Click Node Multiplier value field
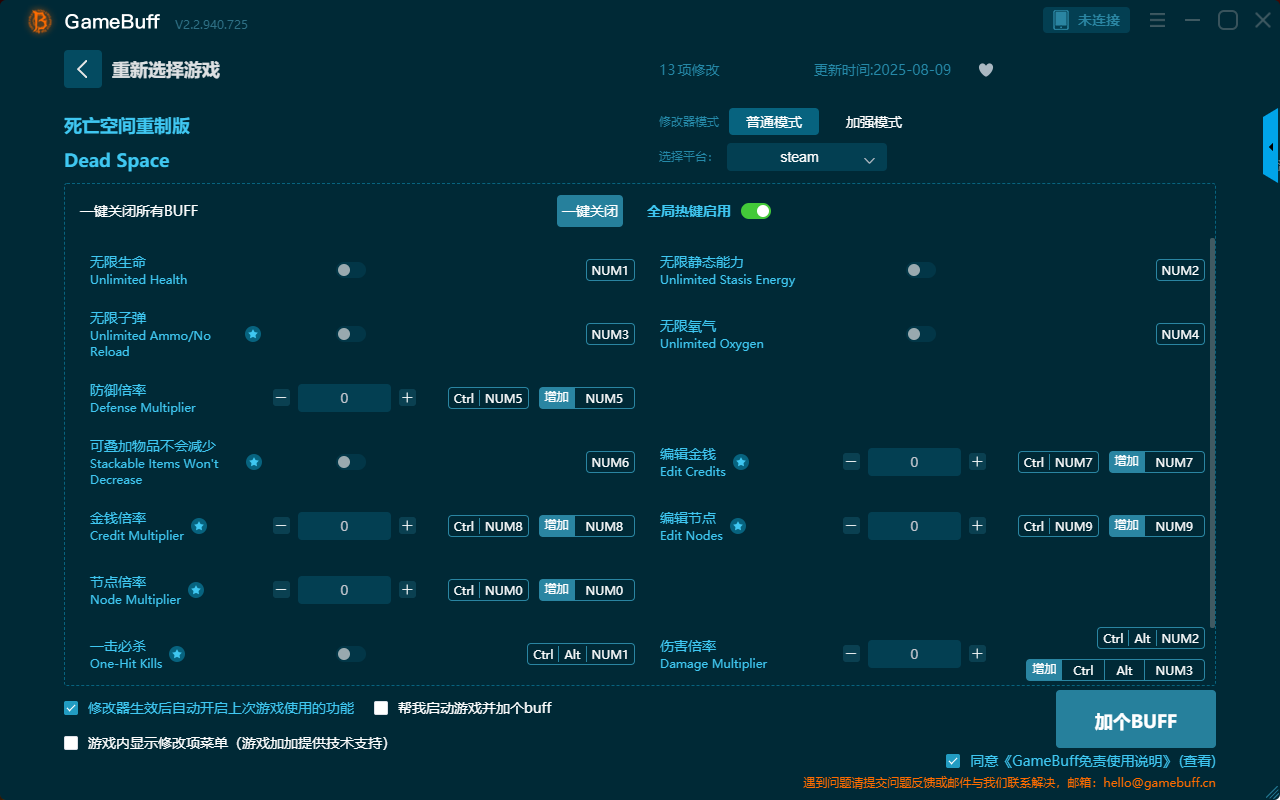 coord(344,590)
